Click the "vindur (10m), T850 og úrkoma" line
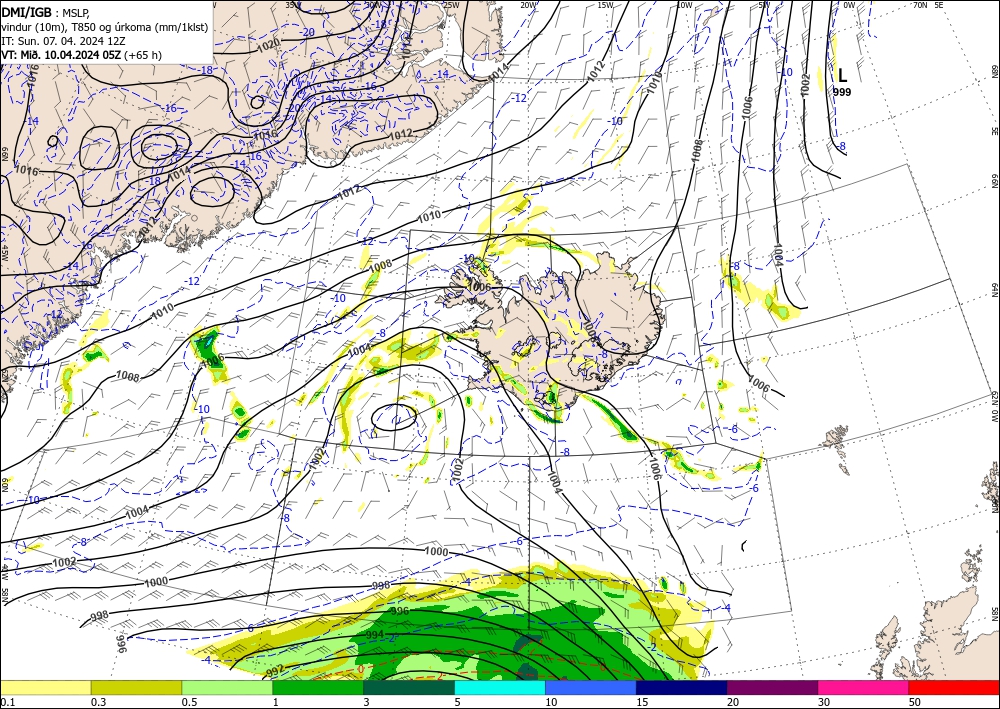The height and width of the screenshot is (709, 1000). tap(105, 27)
